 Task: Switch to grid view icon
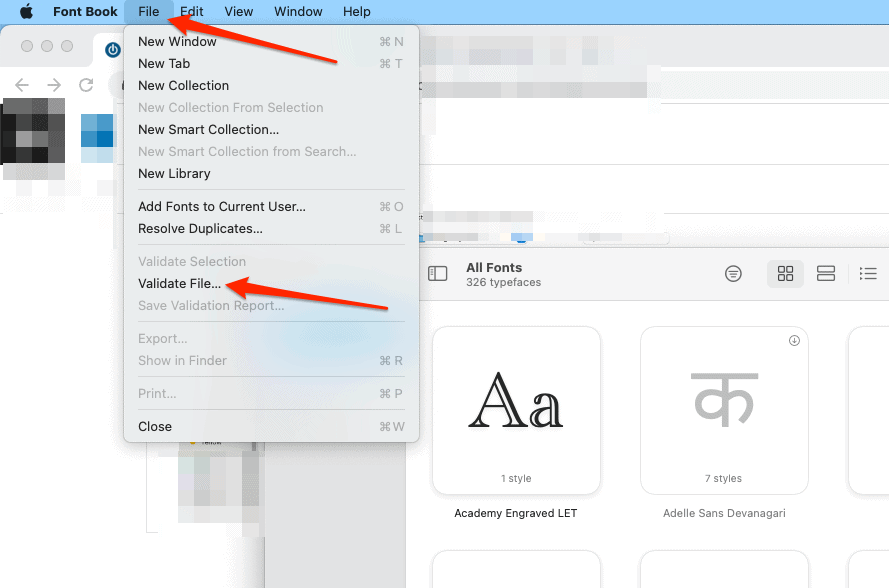(785, 274)
